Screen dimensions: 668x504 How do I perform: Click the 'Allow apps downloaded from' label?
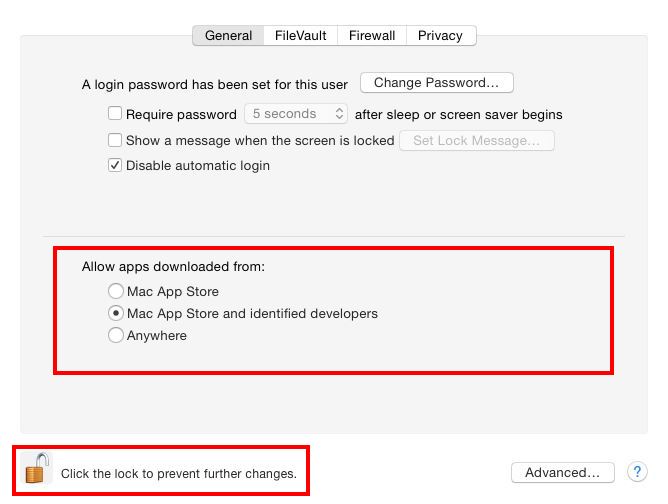click(x=173, y=267)
